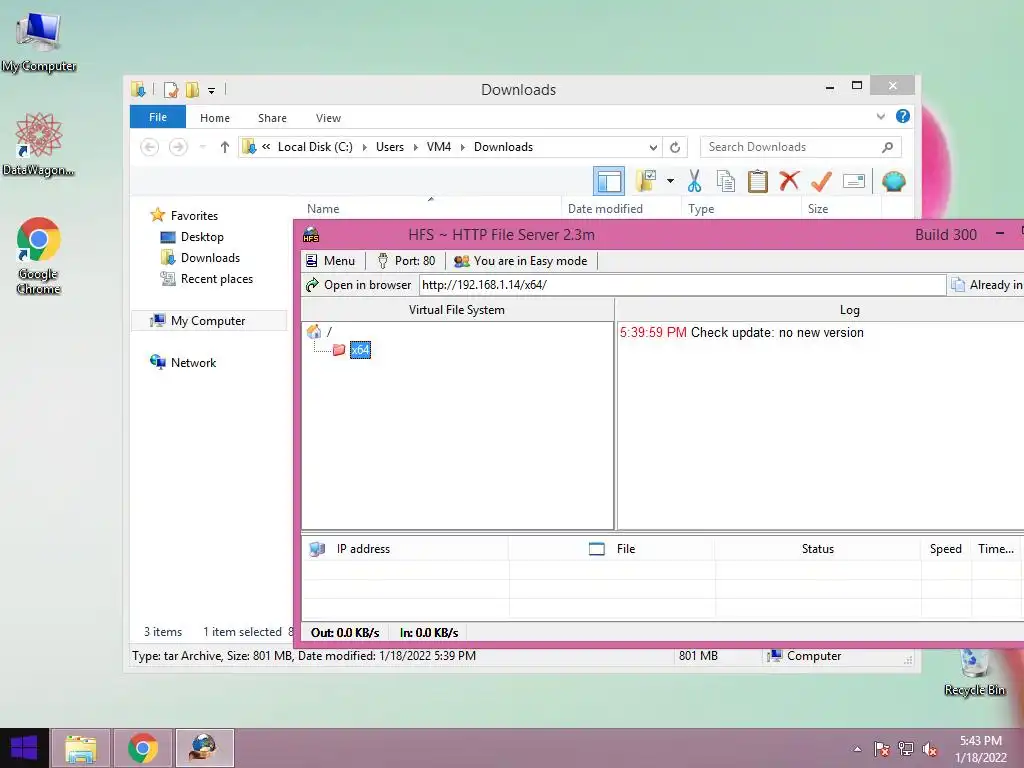Click the Time column header in HFS
The width and height of the screenshot is (1024, 768).
[996, 549]
